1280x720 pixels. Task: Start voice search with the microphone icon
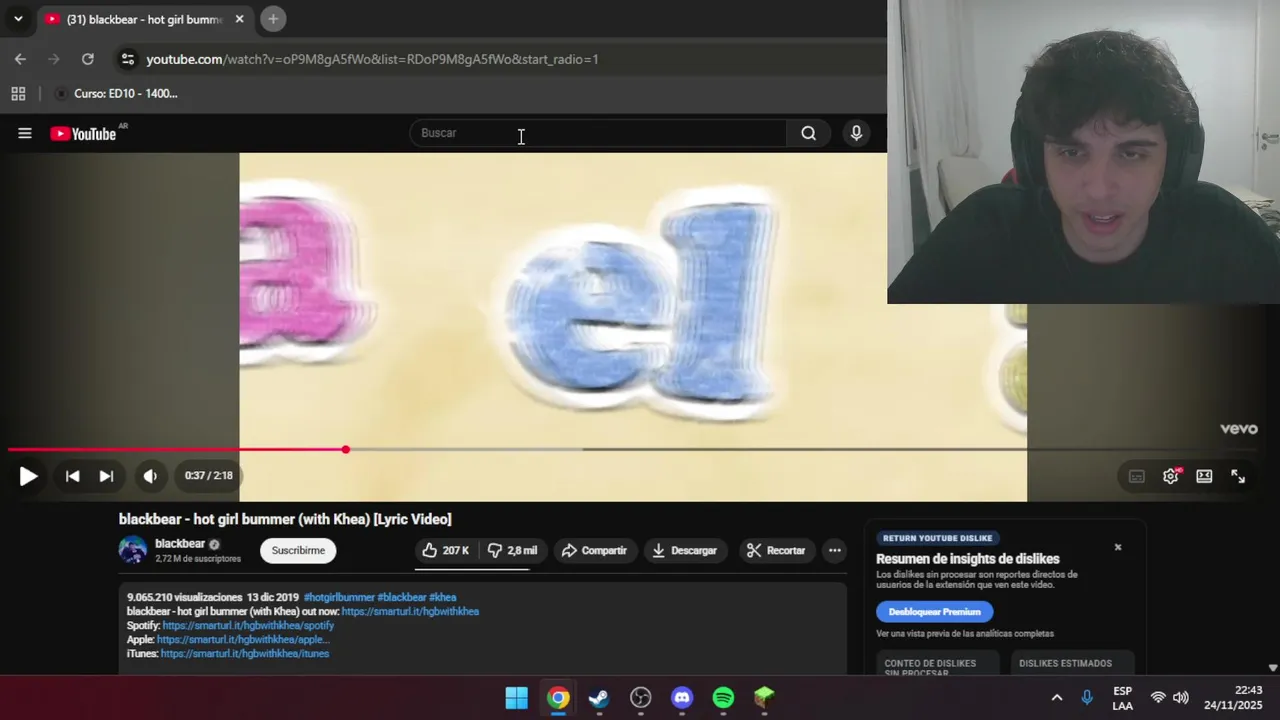pyautogui.click(x=856, y=133)
